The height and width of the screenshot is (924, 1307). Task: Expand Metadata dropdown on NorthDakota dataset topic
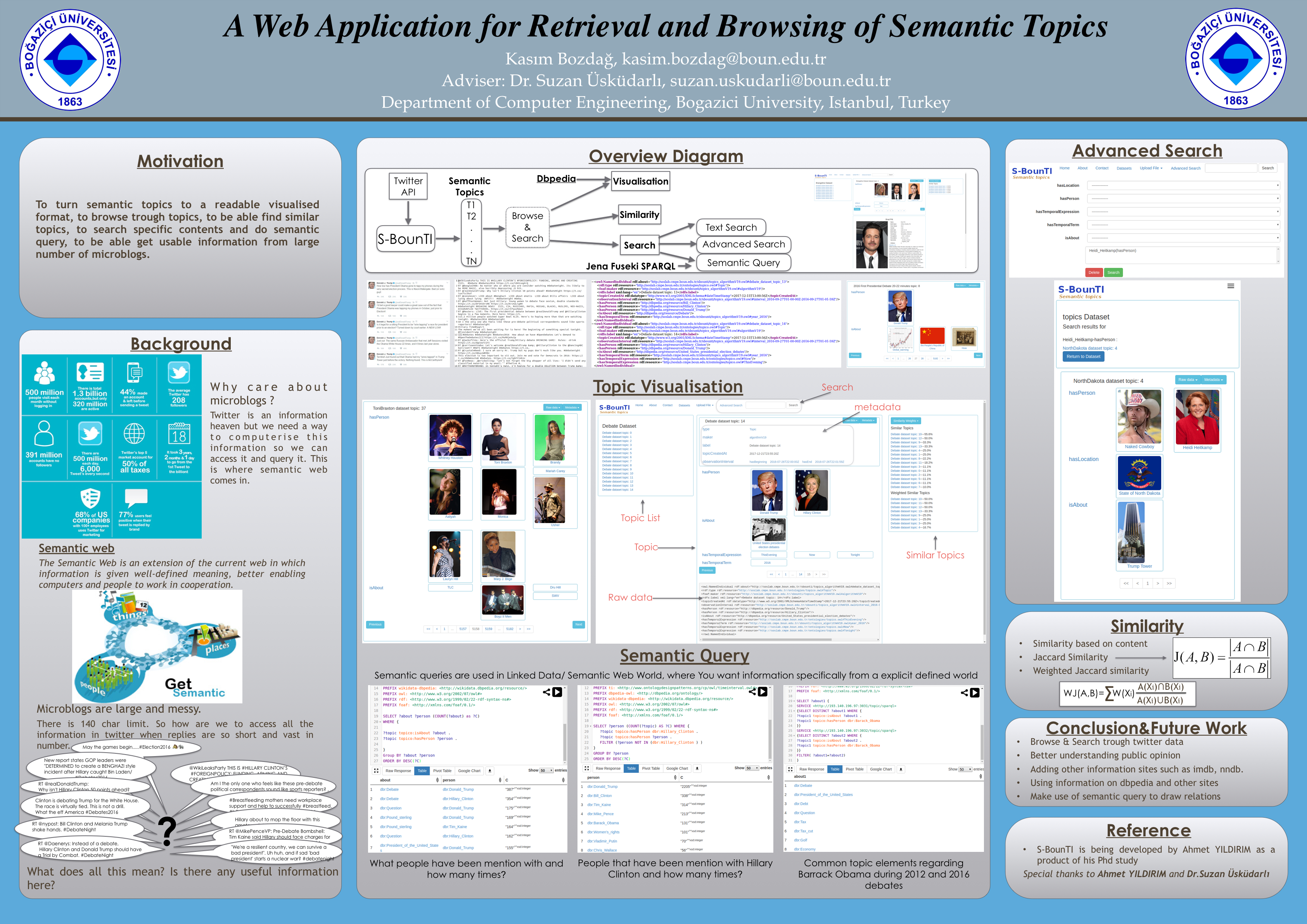coord(1213,380)
